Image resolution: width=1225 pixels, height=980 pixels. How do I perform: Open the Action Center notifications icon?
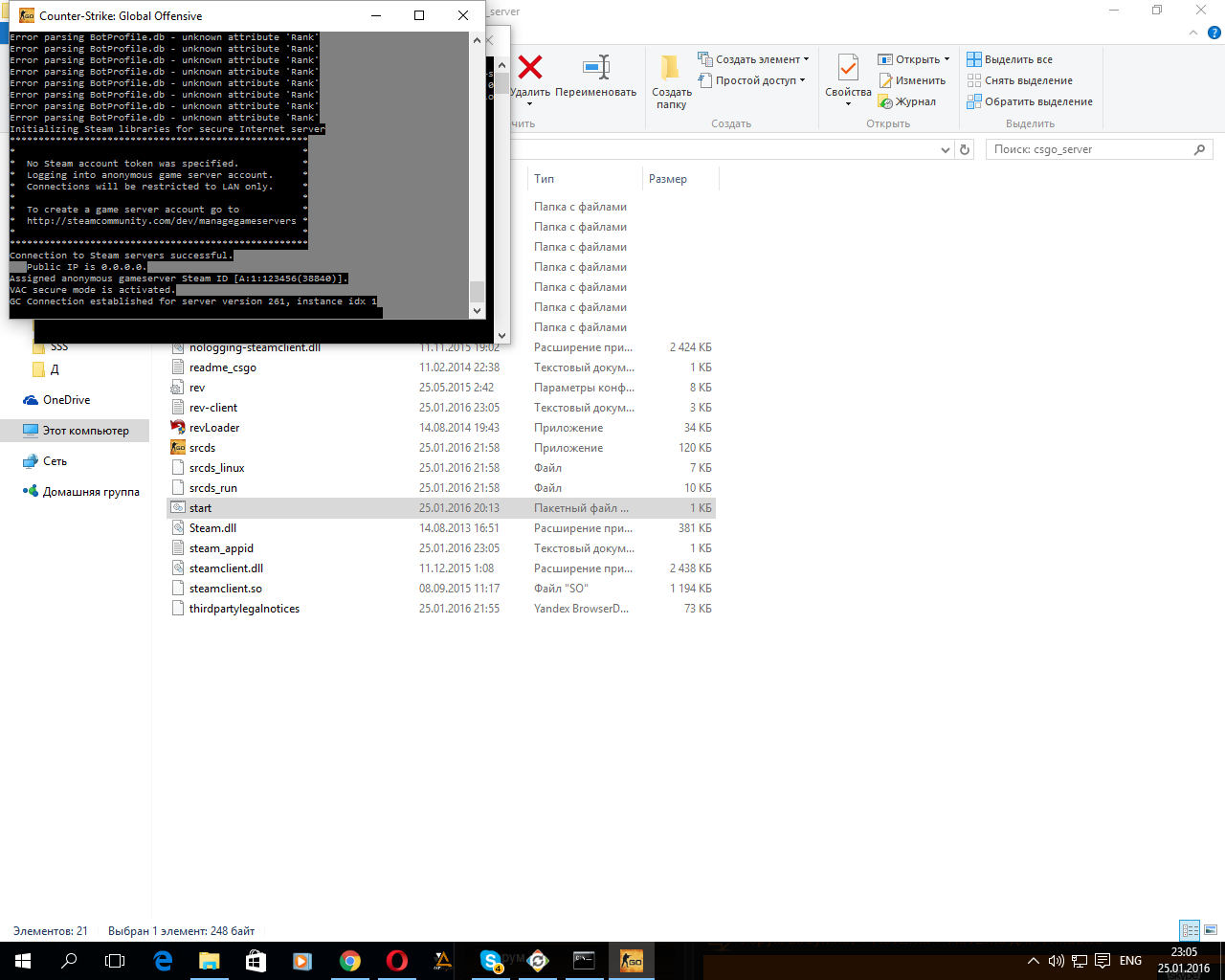[x=1102, y=961]
